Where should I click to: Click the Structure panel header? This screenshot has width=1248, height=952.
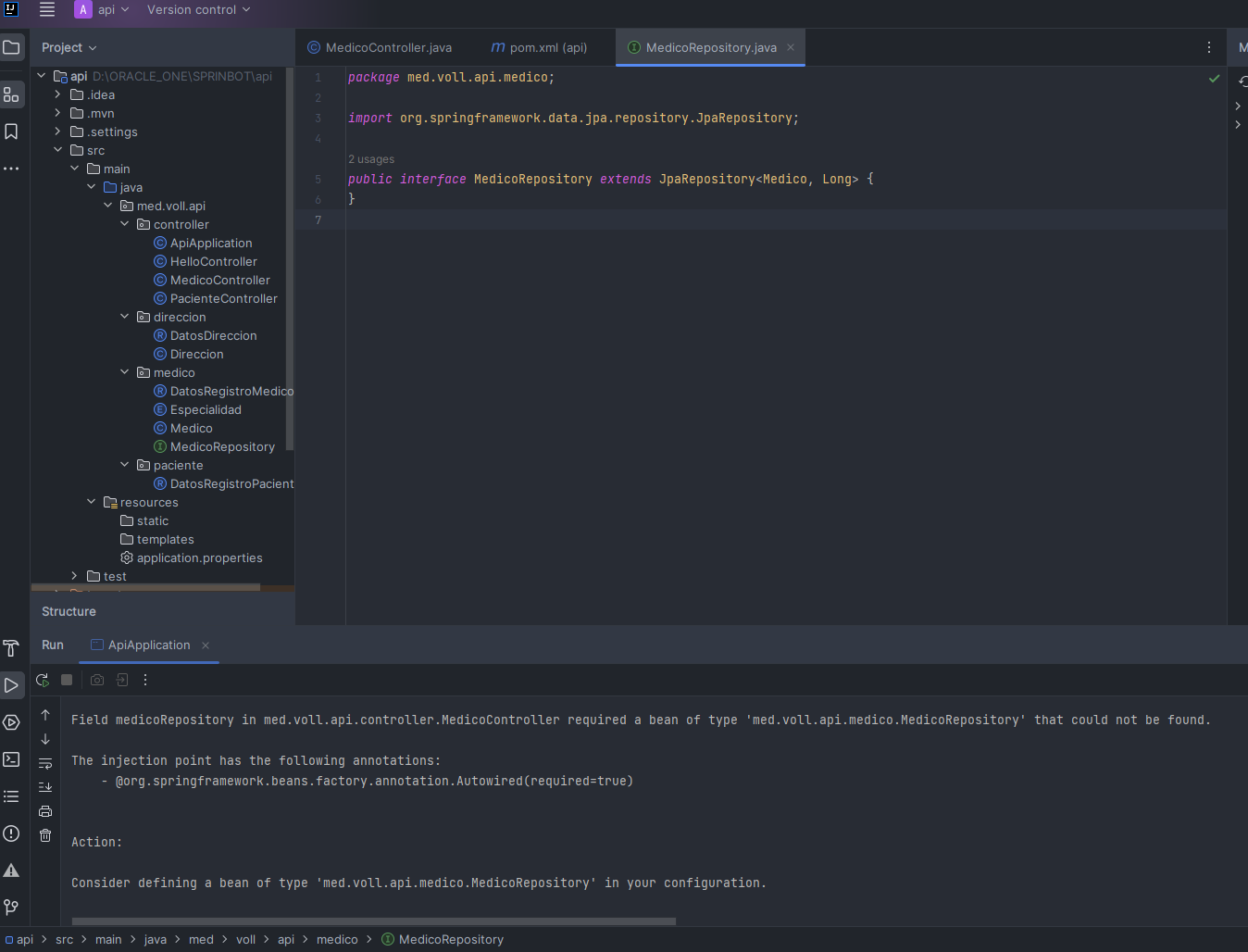click(69, 611)
